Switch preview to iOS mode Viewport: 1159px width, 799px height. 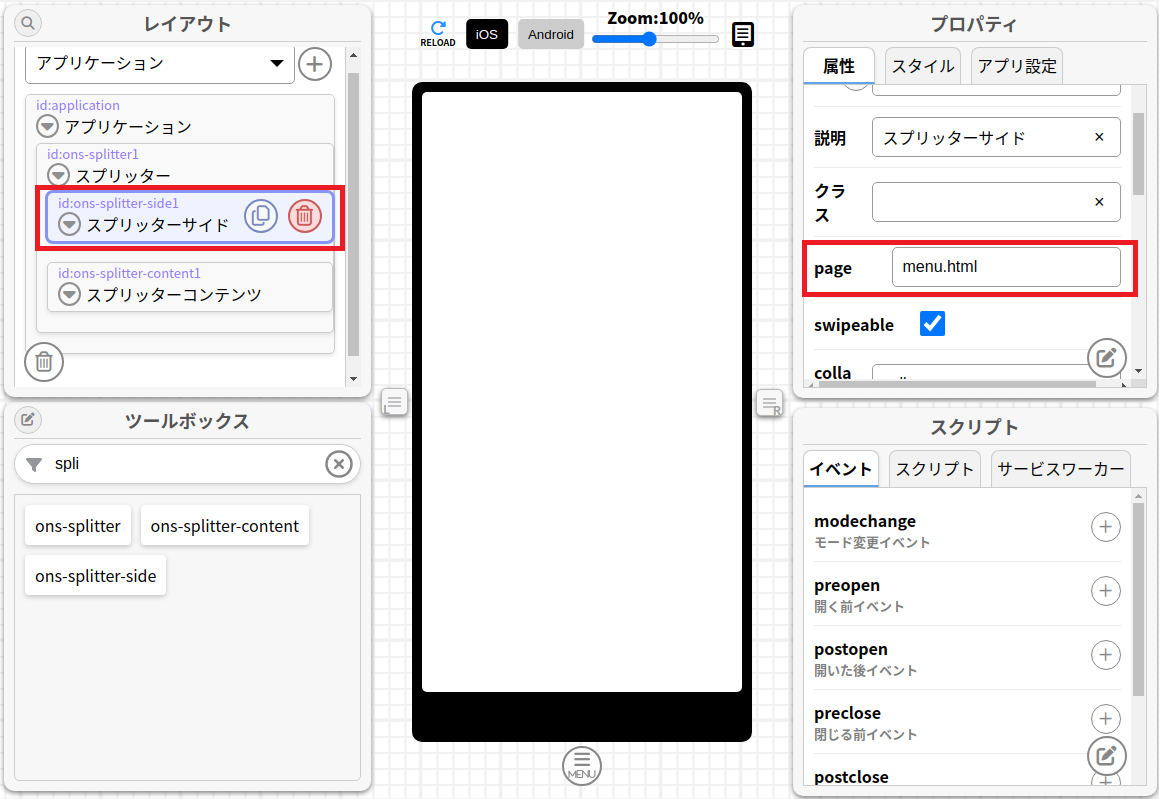486,33
